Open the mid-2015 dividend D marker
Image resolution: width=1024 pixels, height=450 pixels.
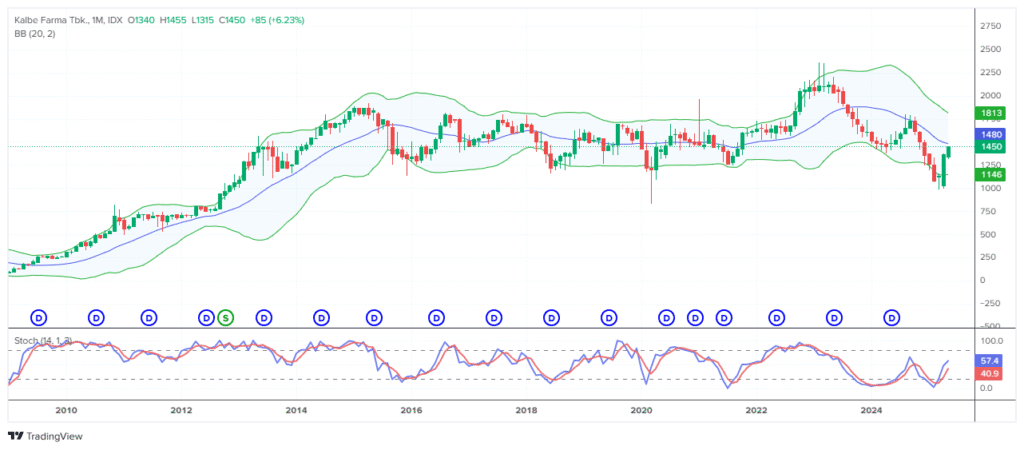point(375,317)
